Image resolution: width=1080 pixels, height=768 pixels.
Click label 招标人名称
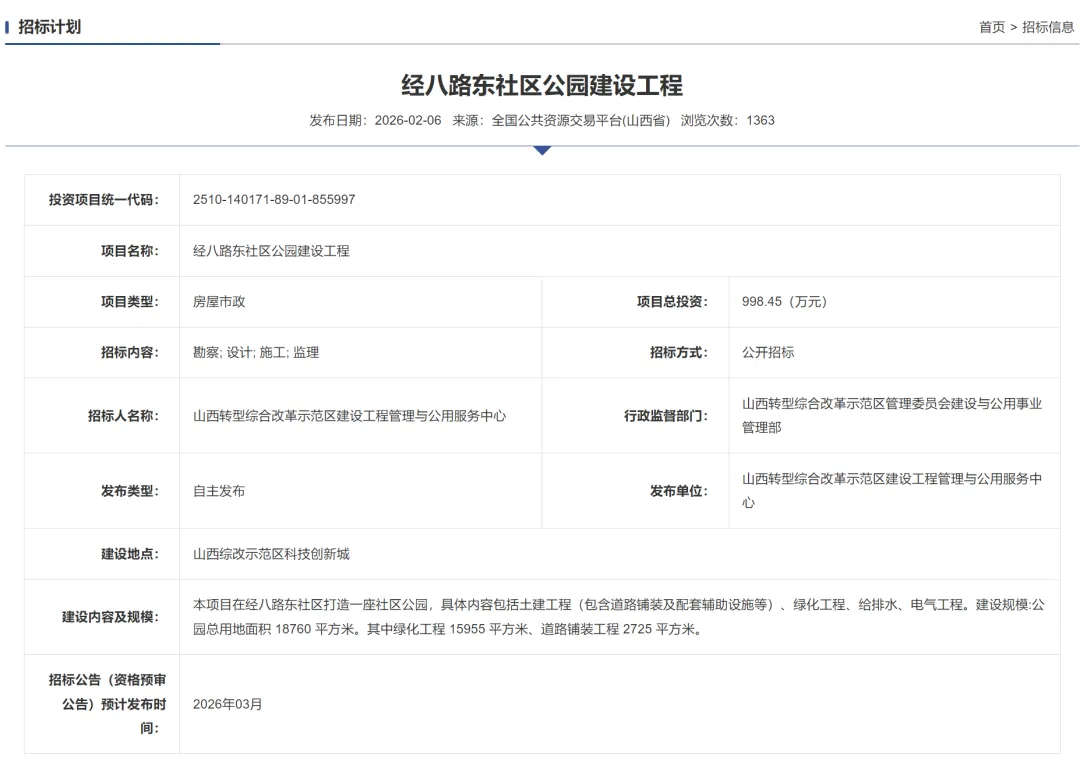click(123, 416)
